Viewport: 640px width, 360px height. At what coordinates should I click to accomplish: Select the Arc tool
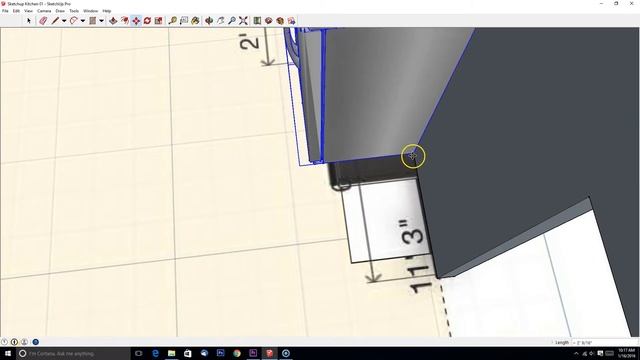click(73, 20)
